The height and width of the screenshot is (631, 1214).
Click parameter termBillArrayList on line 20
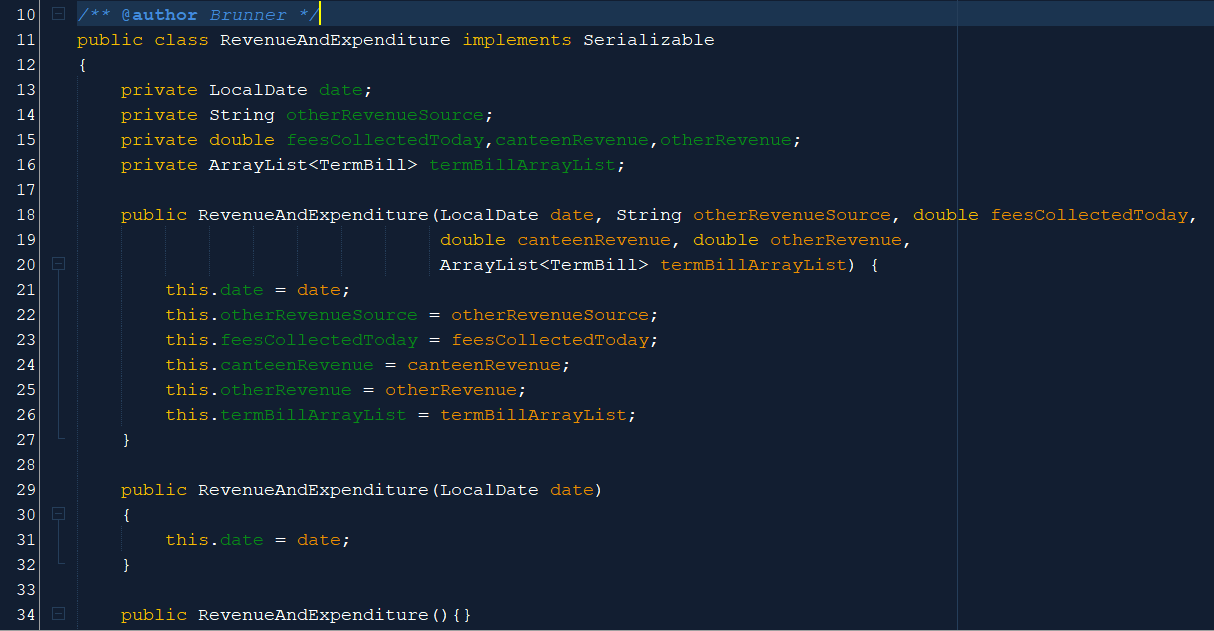tap(754, 265)
